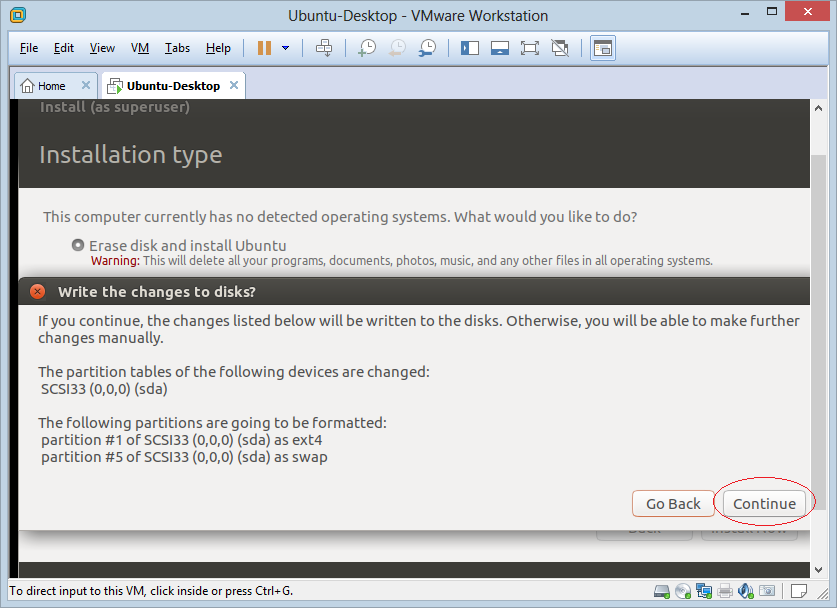Click the printer status icon
Image resolution: width=837 pixels, height=608 pixels.
pos(725,591)
